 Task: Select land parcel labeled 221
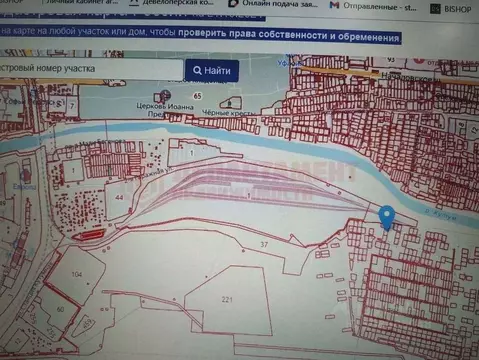(227, 300)
